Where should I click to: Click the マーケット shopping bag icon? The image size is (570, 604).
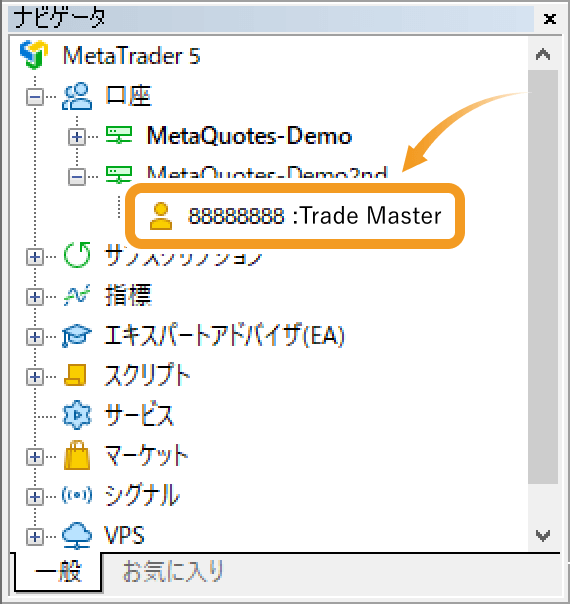click(77, 455)
